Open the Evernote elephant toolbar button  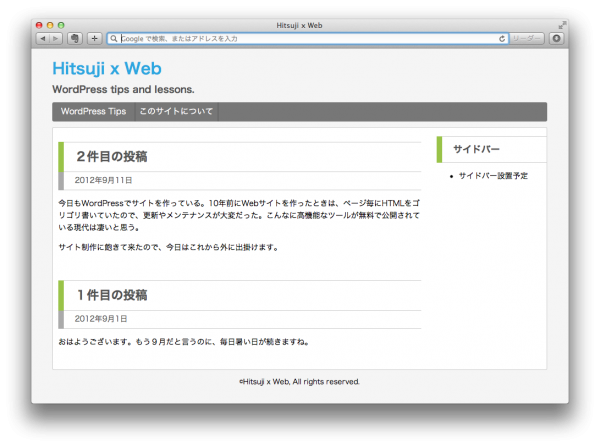click(x=75, y=39)
